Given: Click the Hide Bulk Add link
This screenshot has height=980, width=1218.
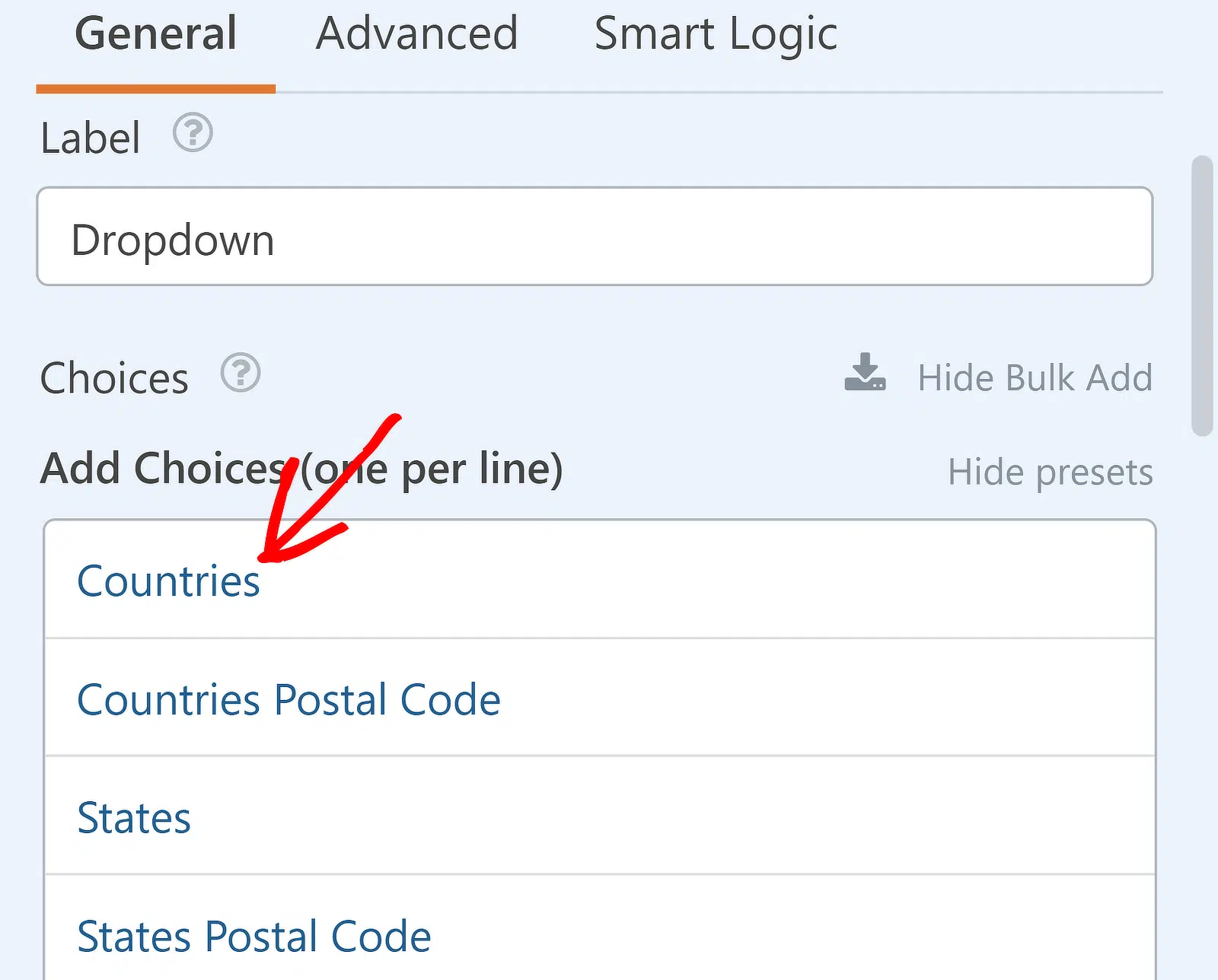Looking at the screenshot, I should coord(1035,378).
